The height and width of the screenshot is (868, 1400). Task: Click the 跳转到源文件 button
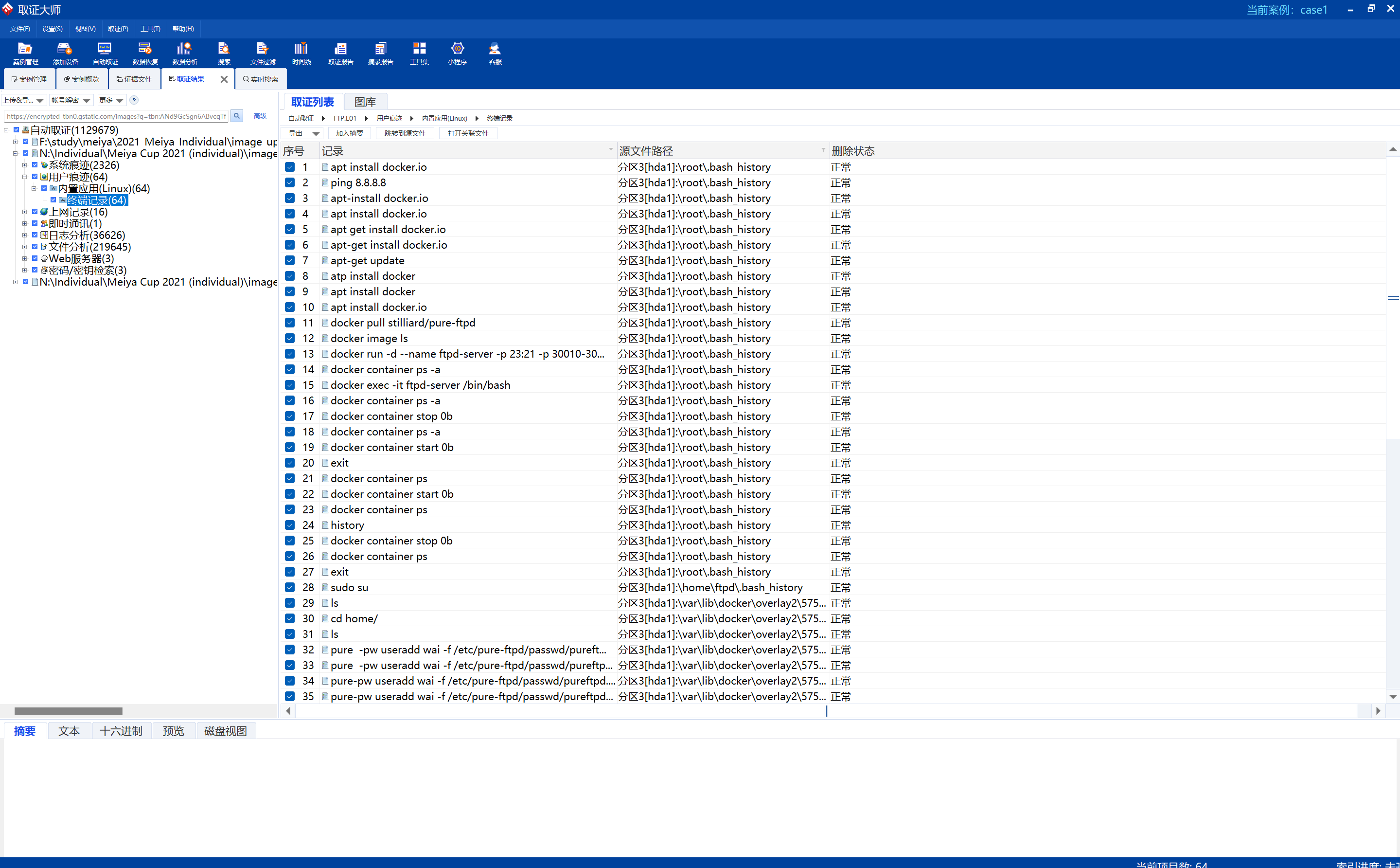pyautogui.click(x=405, y=133)
